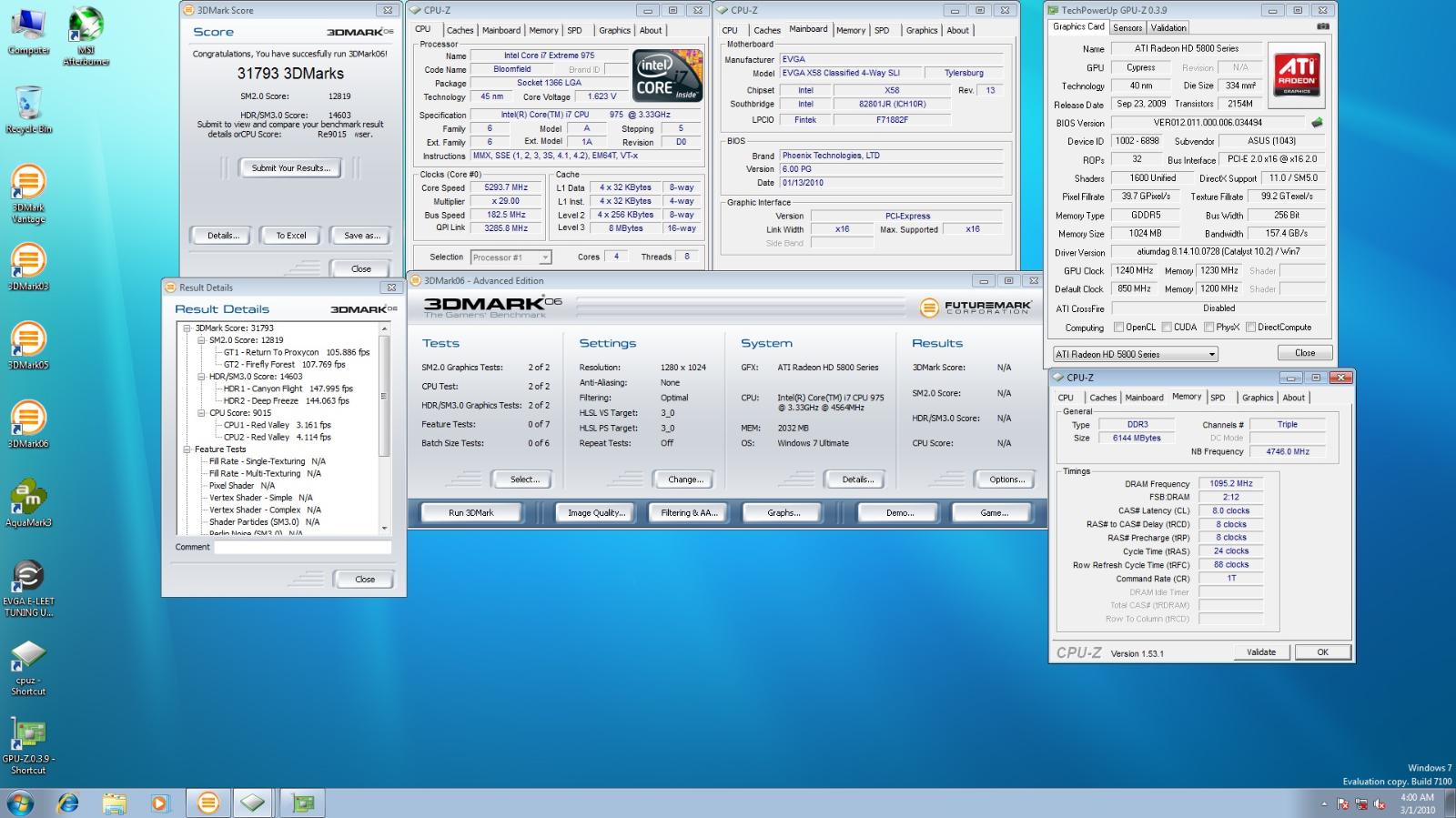This screenshot has width=1456, height=818.
Task: Switch to Validation tab in GPU-Z
Action: tap(1168, 27)
